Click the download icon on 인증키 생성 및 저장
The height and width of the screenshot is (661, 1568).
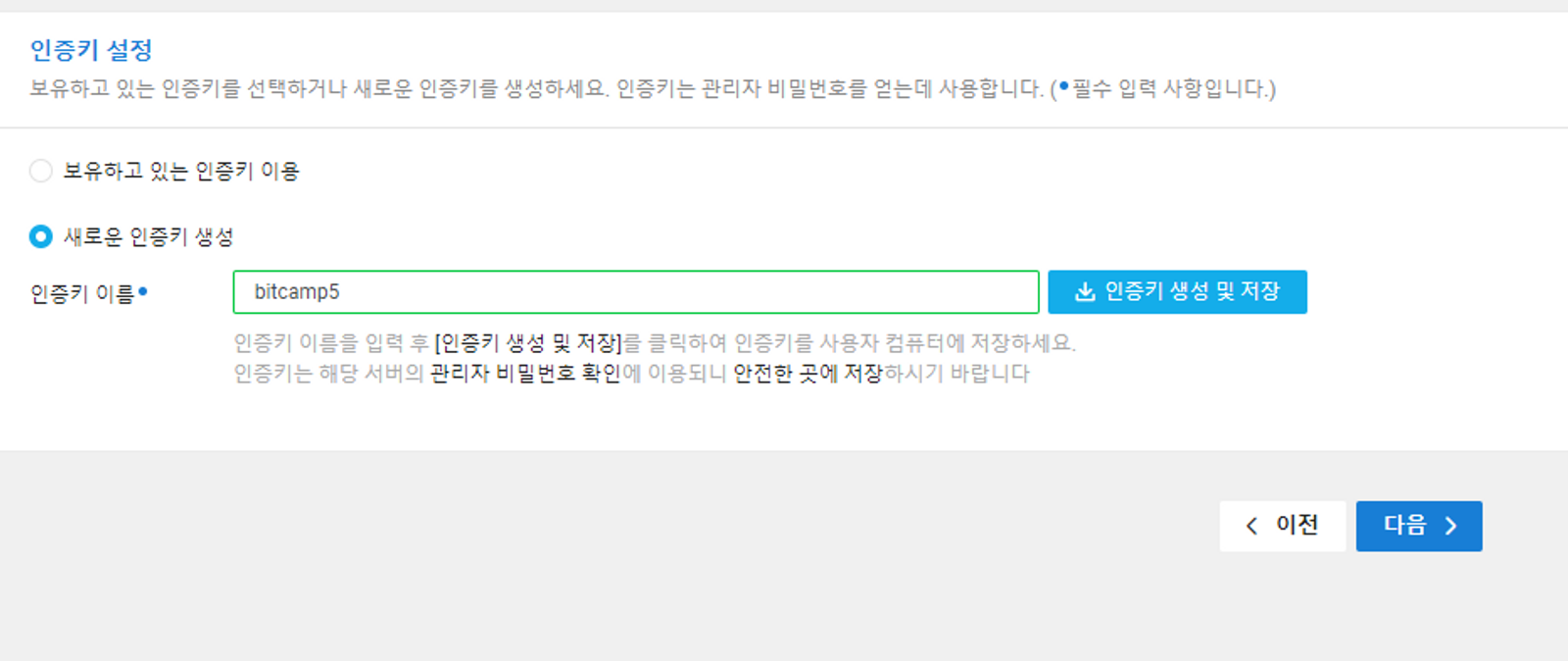click(x=1085, y=292)
